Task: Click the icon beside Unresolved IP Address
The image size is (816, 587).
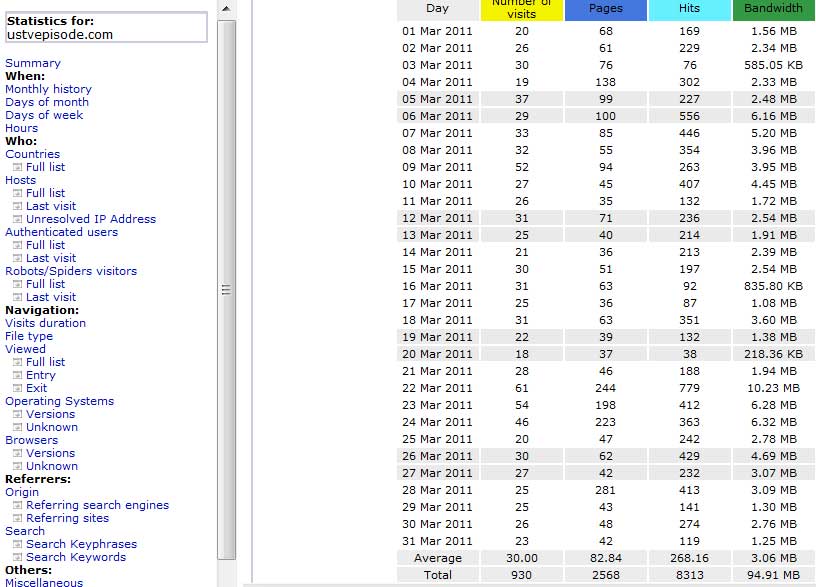Action: click(18, 219)
